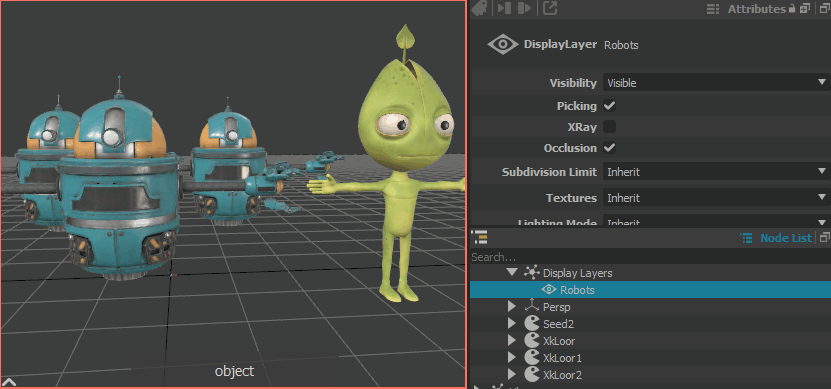Click the Search field in Node List

[x=650, y=257]
